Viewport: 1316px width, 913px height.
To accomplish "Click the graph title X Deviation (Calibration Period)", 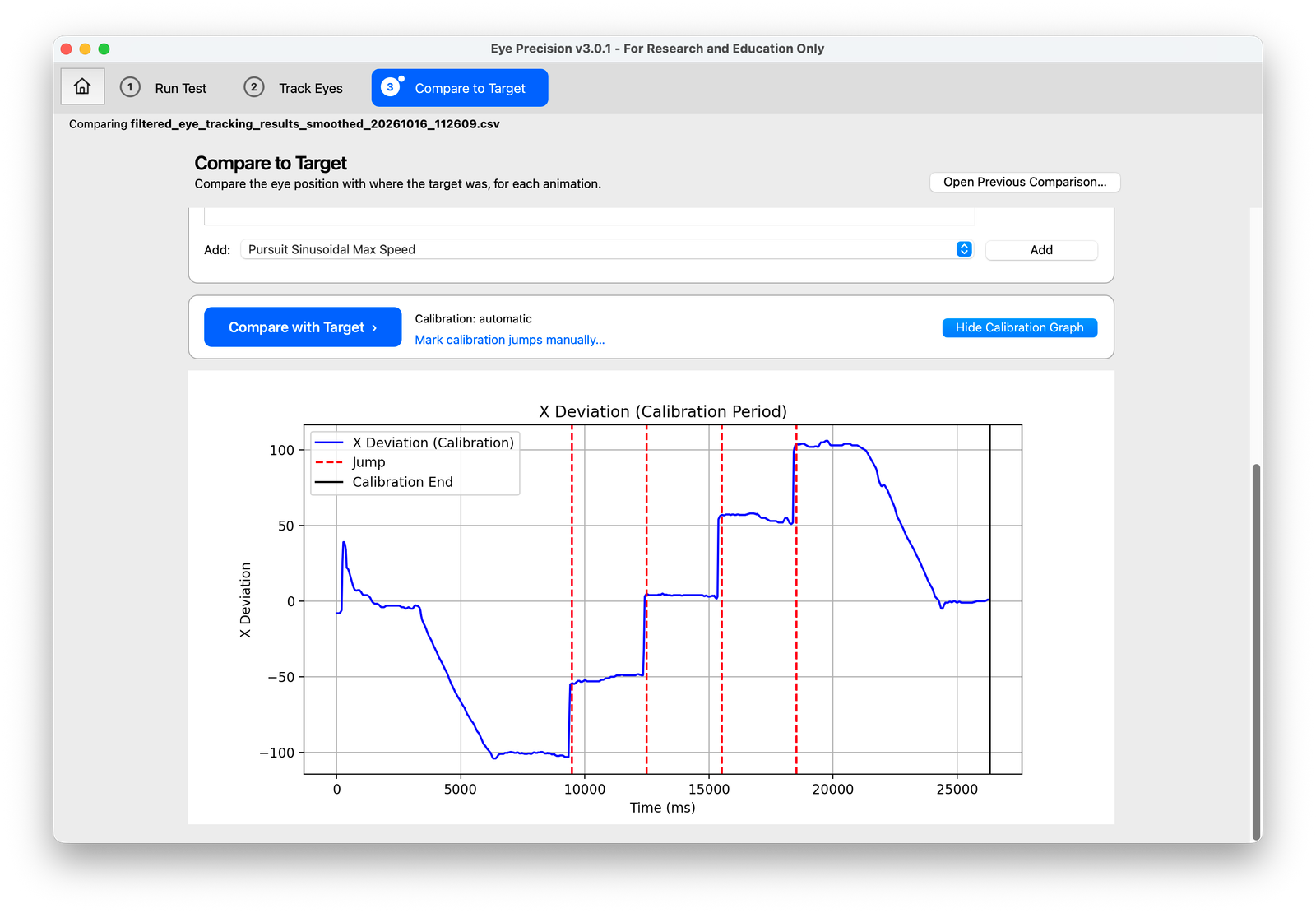I will click(x=663, y=411).
